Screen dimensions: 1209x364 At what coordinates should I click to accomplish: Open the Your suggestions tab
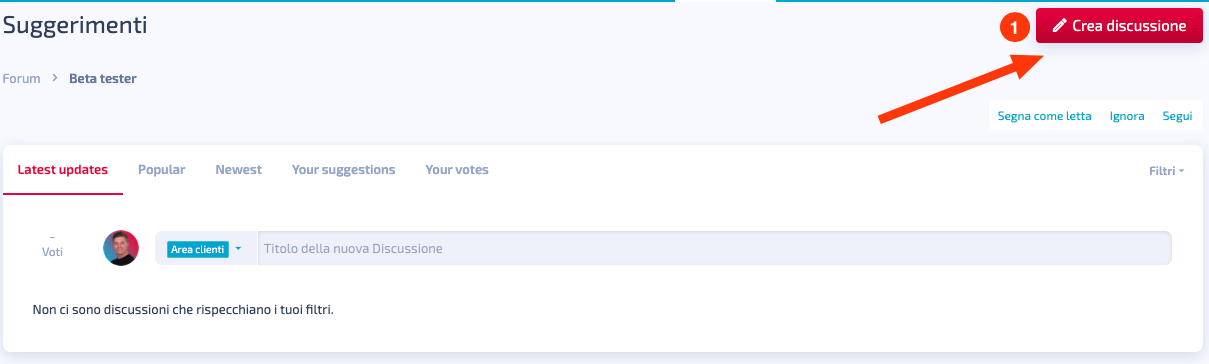344,170
